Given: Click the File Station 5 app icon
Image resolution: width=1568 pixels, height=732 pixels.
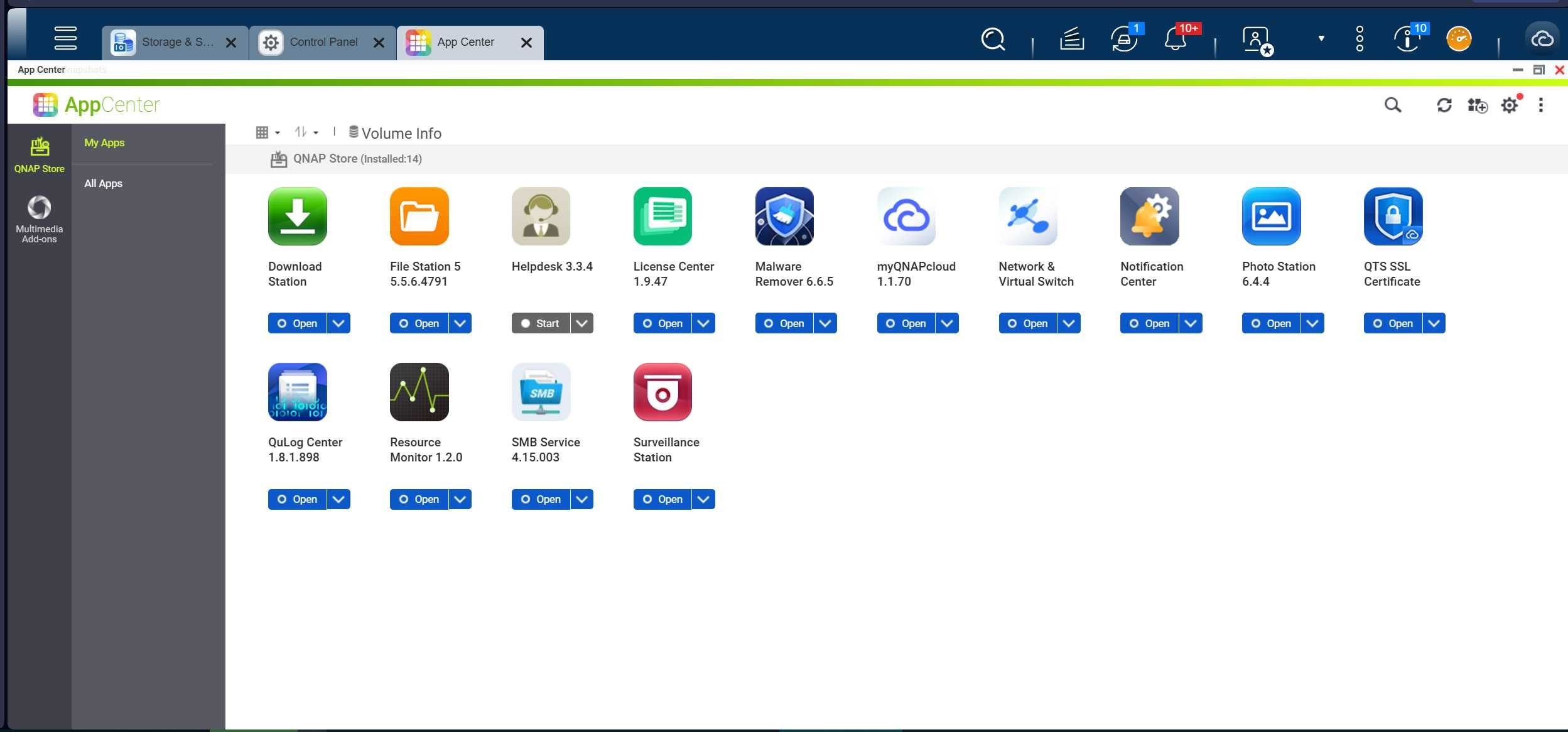Looking at the screenshot, I should pyautogui.click(x=419, y=216).
